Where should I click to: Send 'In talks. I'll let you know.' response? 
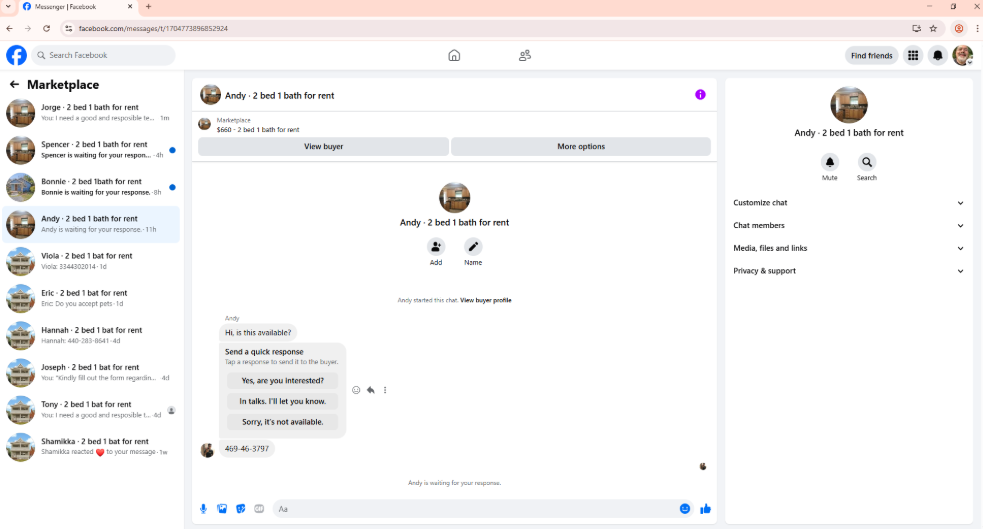[283, 401]
